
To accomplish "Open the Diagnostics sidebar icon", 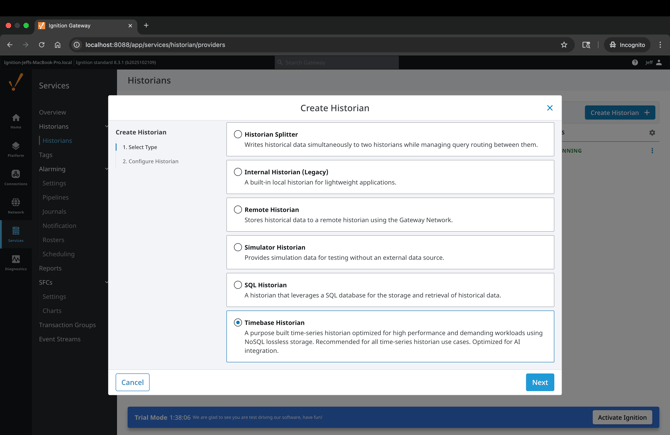I will tap(16, 262).
